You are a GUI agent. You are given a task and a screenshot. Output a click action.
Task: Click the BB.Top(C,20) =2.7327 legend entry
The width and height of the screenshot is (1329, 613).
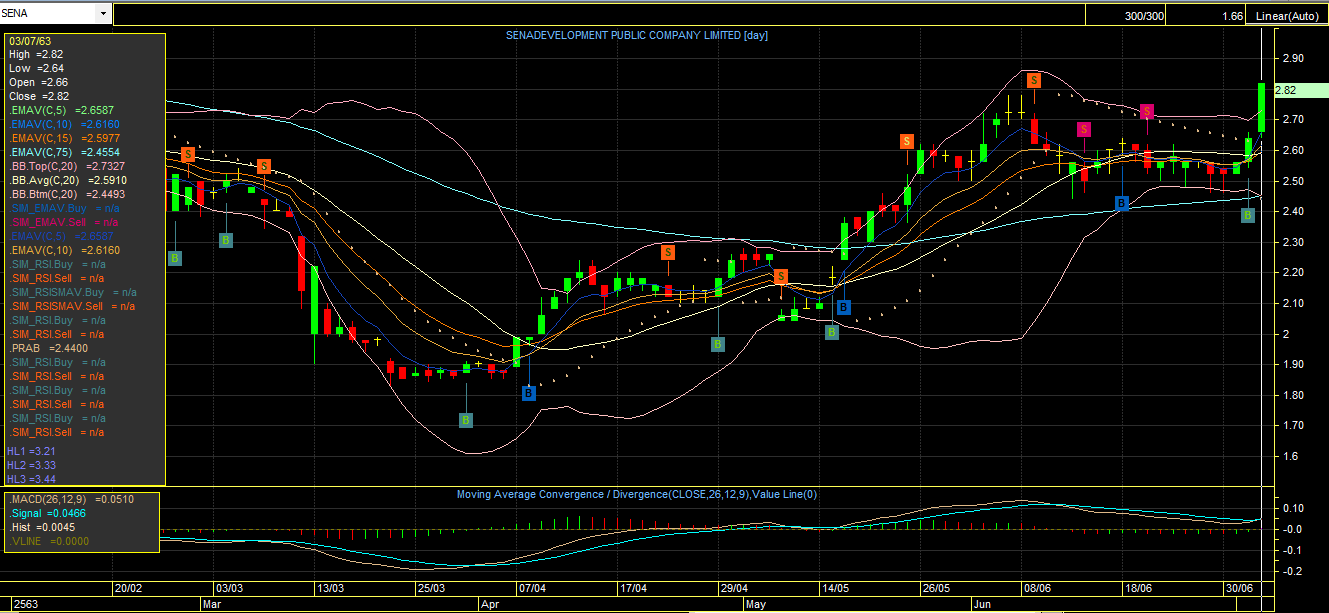pyautogui.click(x=68, y=166)
